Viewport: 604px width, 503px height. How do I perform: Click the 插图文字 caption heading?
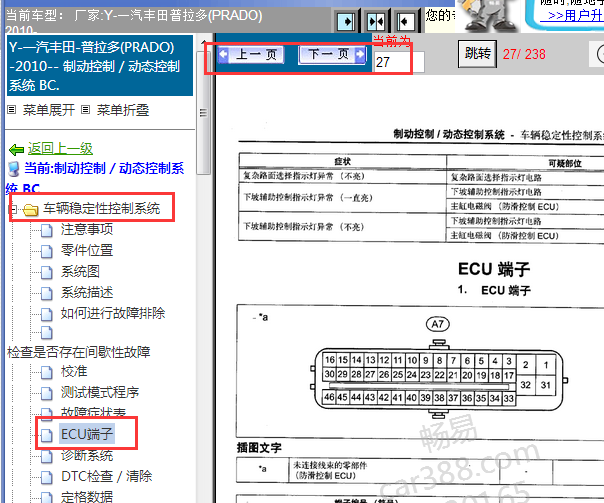[259, 448]
